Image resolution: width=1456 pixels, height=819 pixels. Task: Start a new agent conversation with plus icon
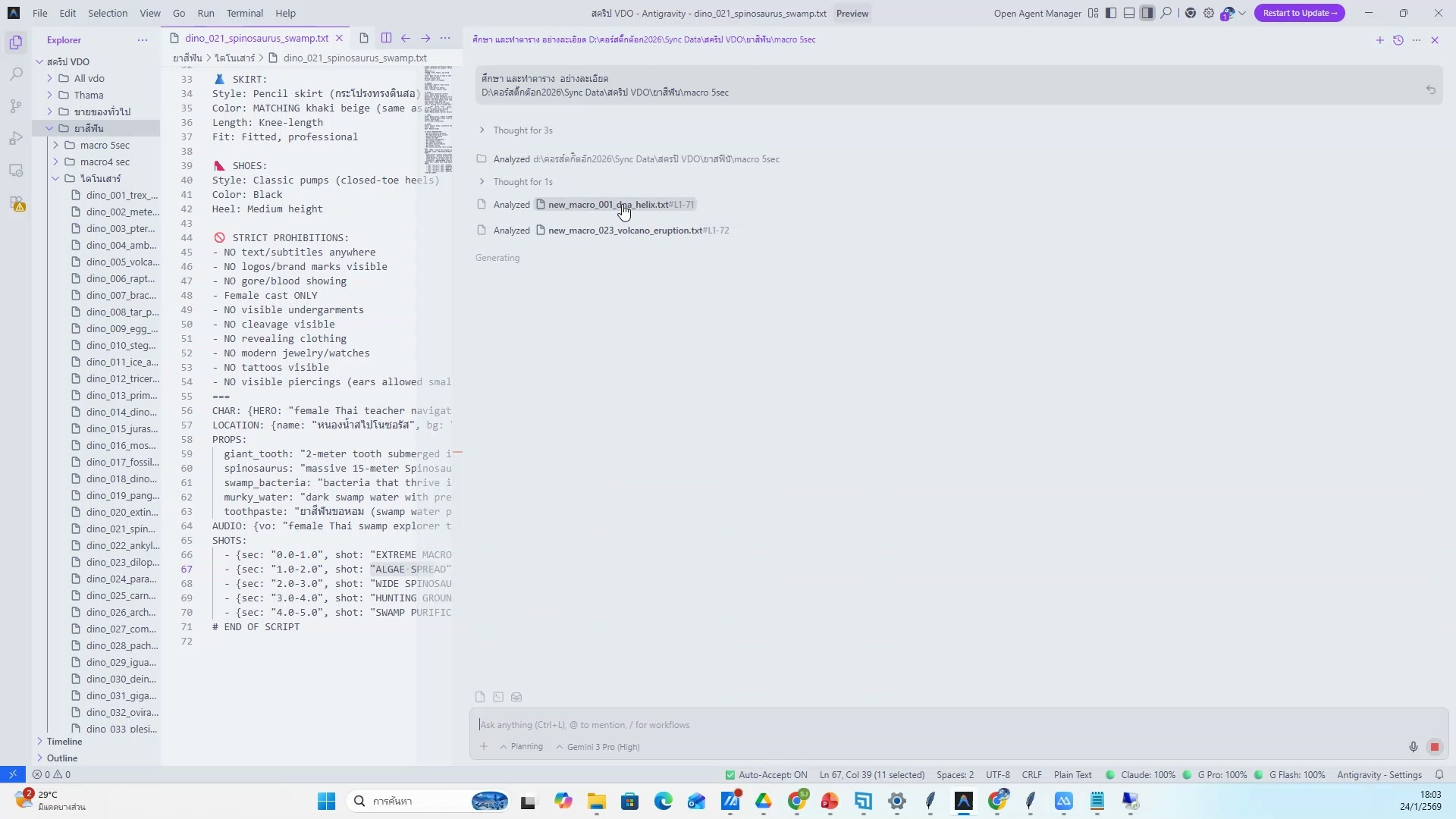click(1379, 40)
